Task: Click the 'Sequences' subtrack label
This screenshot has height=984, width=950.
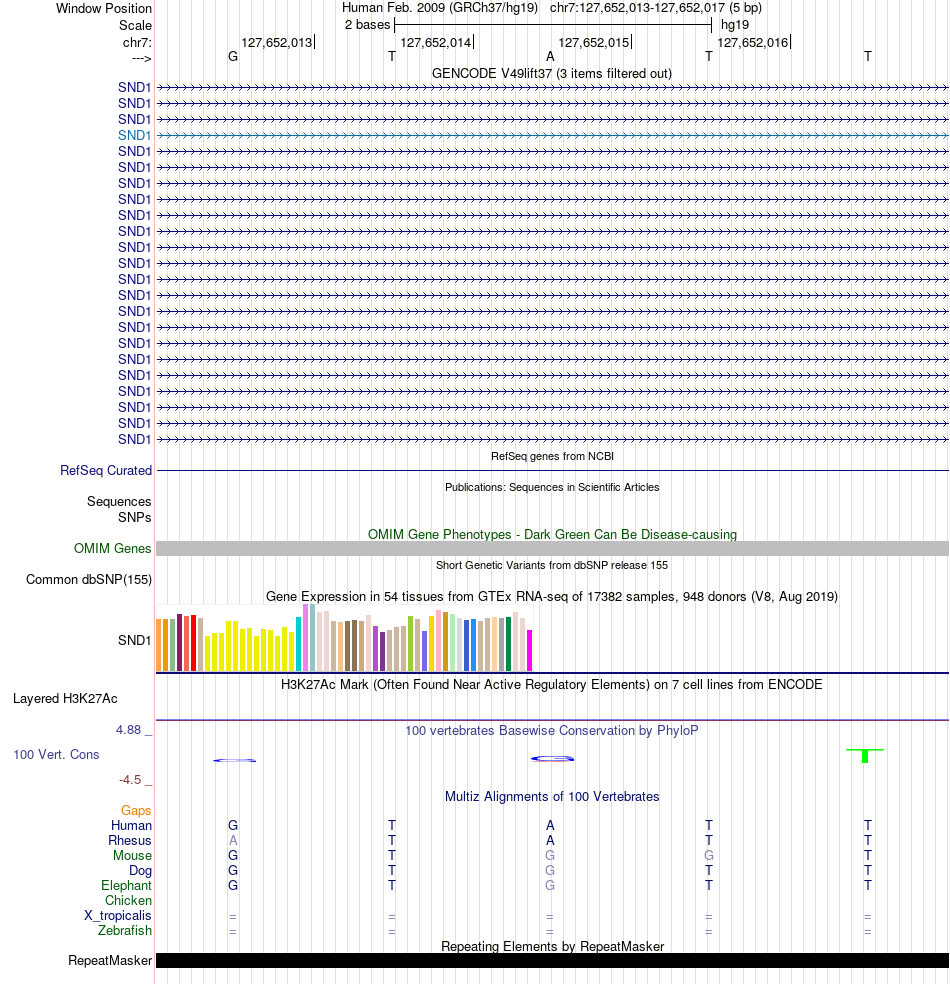Action: point(119,501)
